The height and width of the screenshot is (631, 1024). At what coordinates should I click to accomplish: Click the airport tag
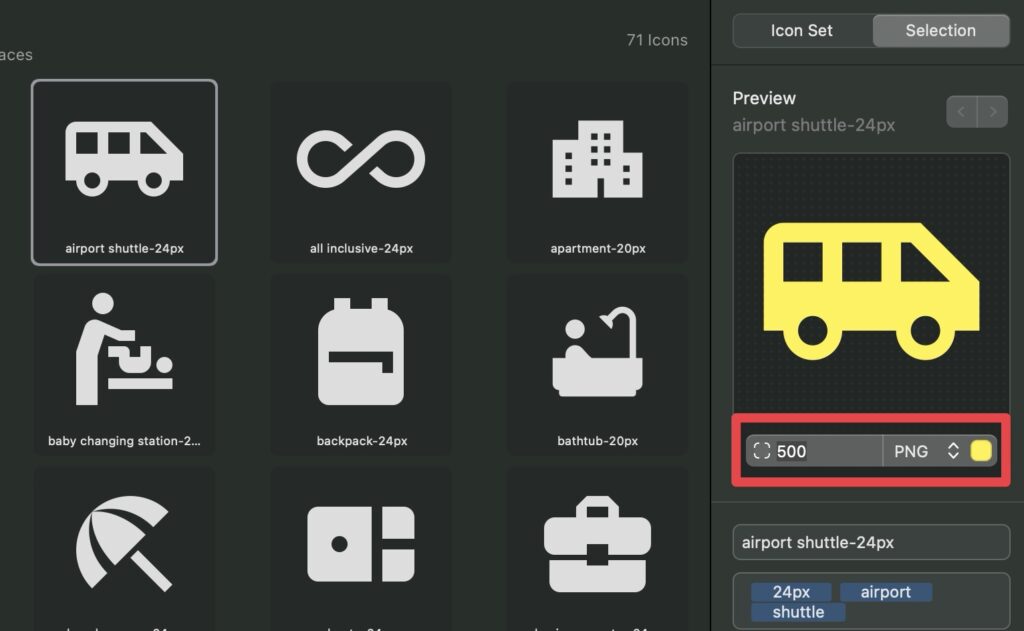(x=886, y=592)
